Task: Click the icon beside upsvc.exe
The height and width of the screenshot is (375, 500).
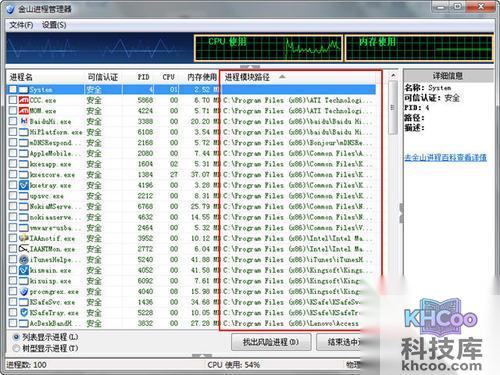Action: [24, 196]
